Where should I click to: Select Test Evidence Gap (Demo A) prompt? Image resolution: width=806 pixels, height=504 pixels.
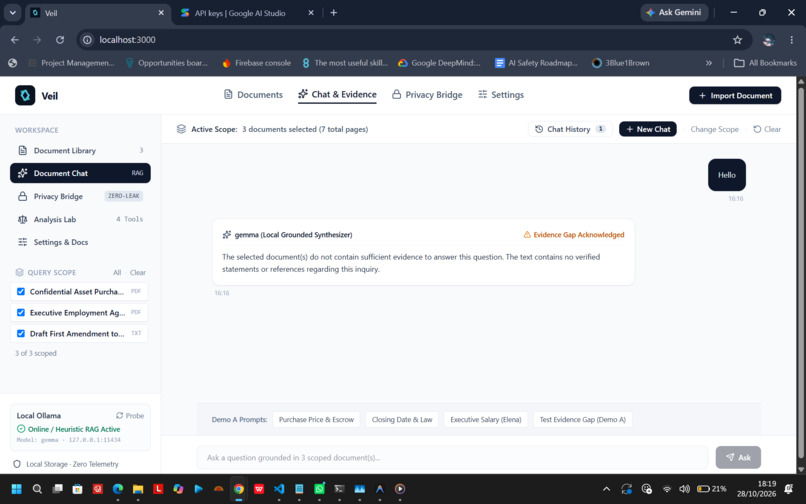click(x=582, y=420)
